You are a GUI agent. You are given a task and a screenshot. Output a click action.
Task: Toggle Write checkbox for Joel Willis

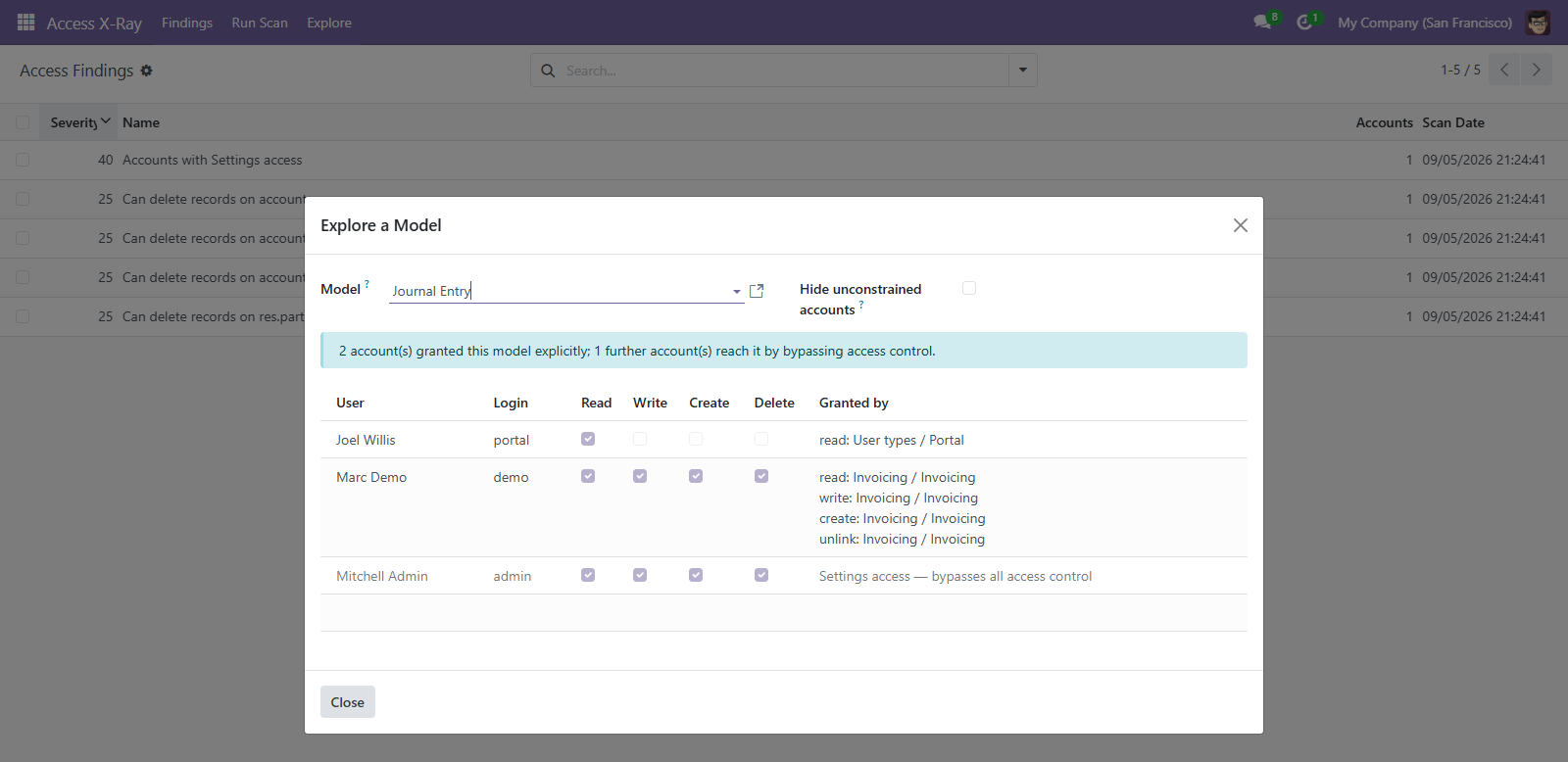[x=640, y=439]
